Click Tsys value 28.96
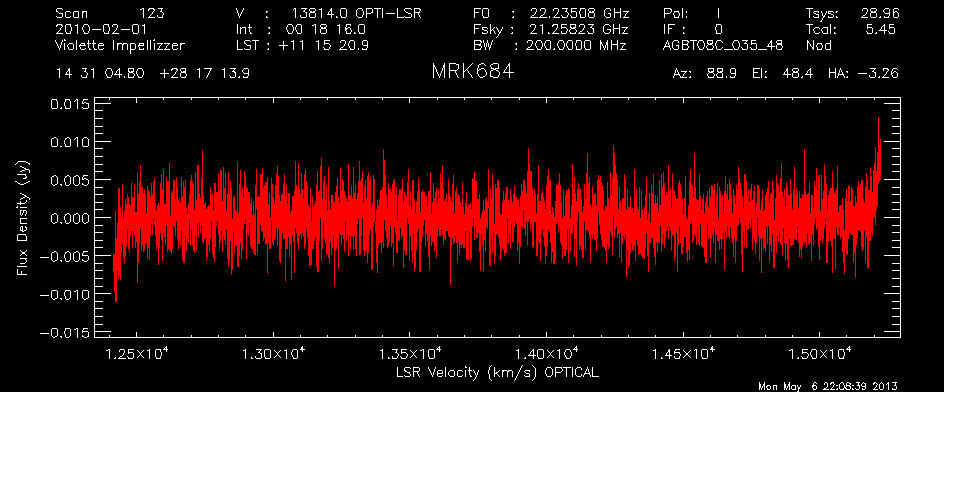 click(x=880, y=13)
